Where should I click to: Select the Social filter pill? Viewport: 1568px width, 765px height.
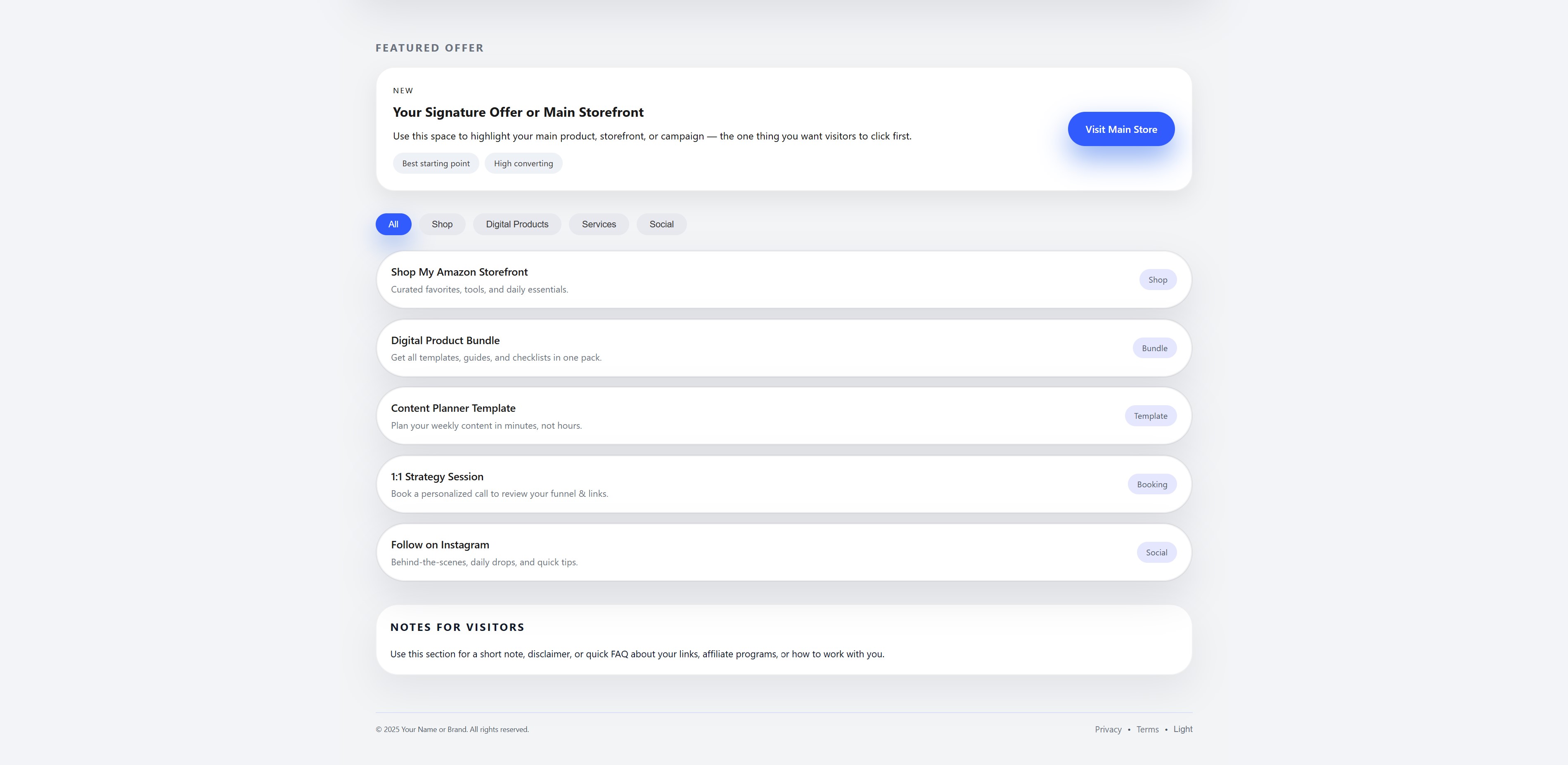661,224
